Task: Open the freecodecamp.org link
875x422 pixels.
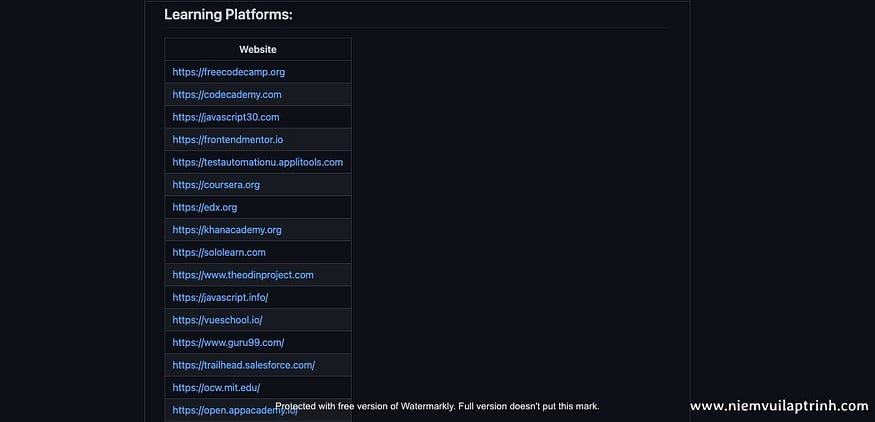Action: [x=228, y=72]
